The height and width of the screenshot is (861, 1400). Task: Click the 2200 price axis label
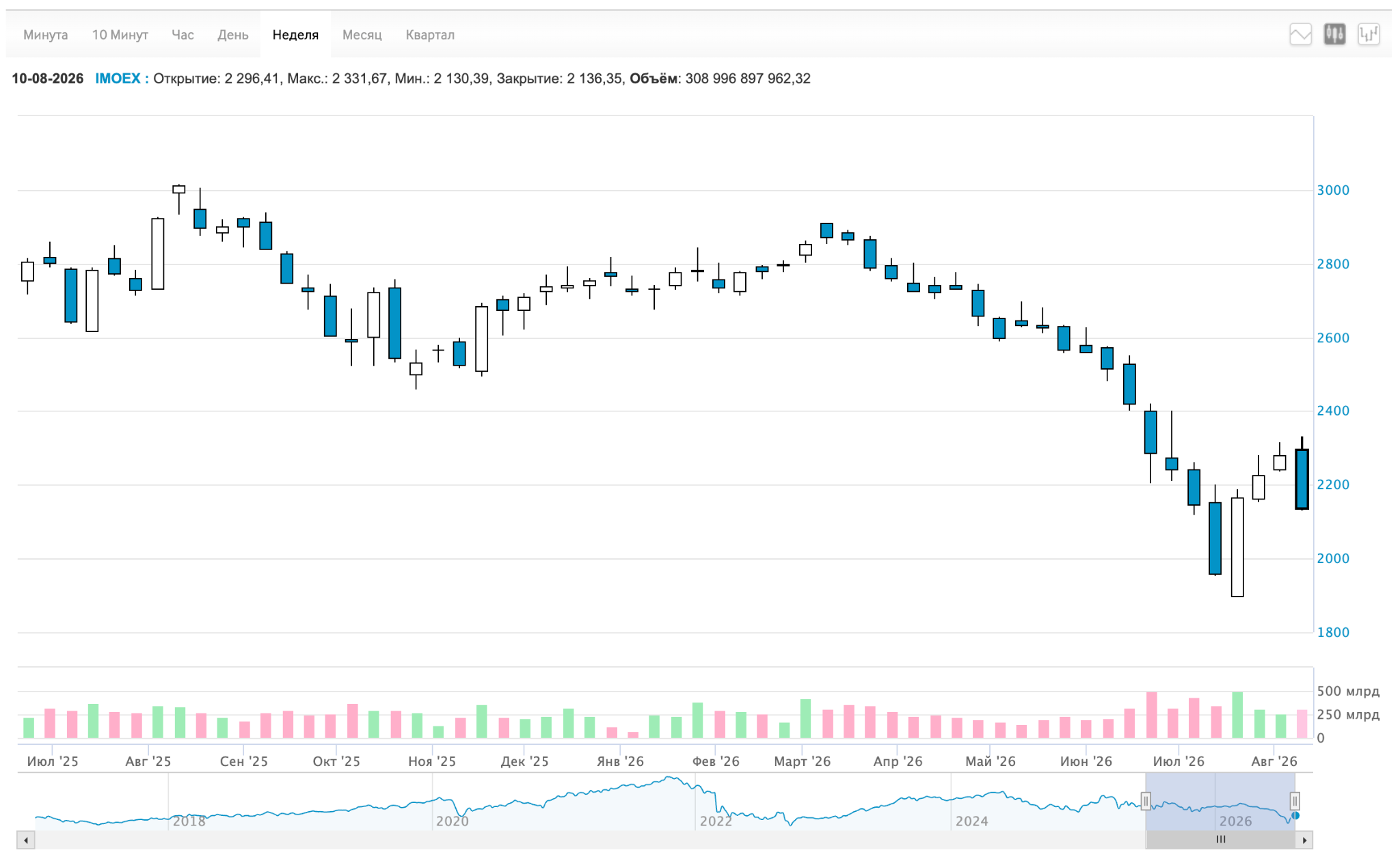pos(1333,485)
